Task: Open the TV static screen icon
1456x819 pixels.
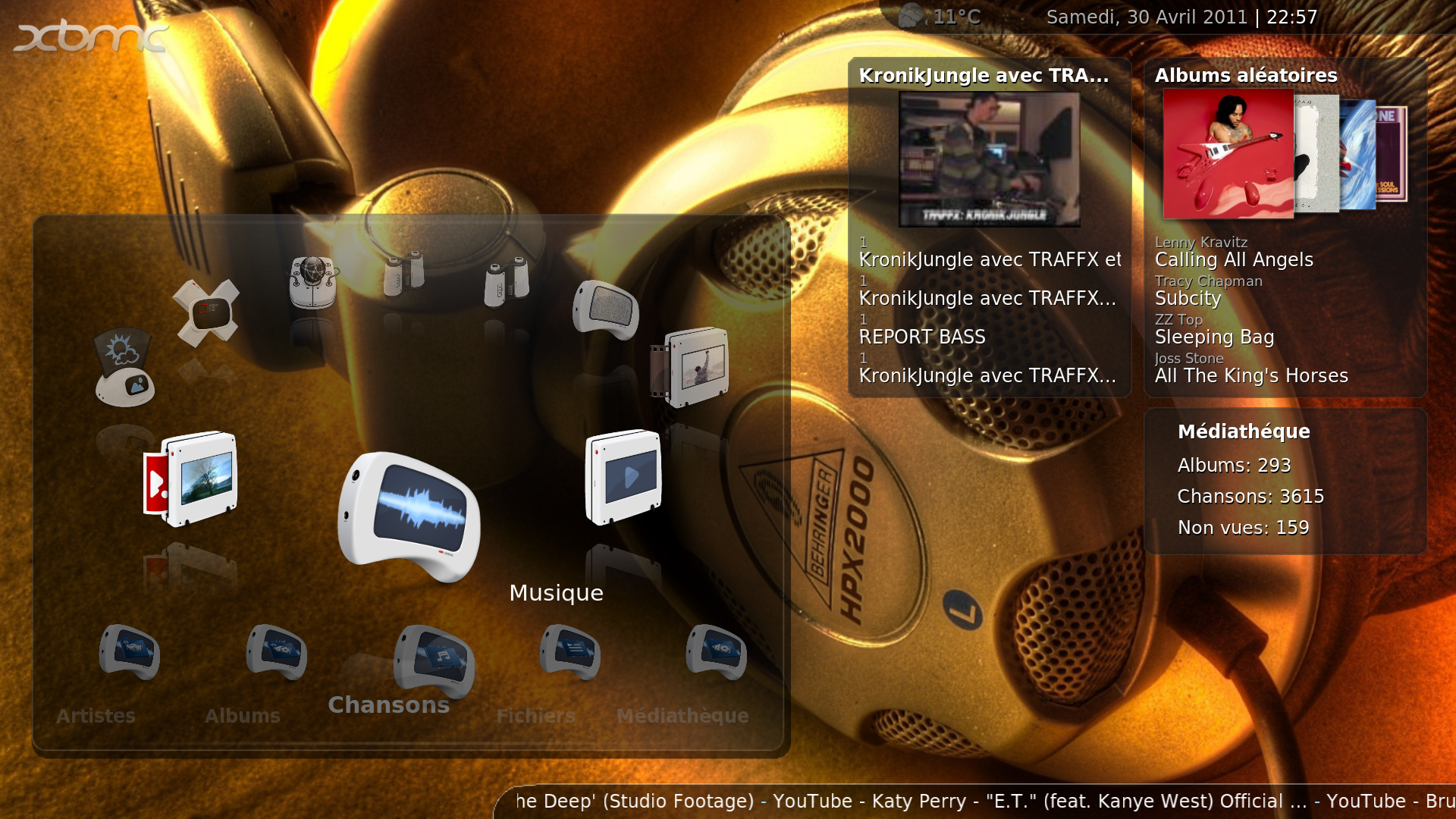Action: [605, 309]
